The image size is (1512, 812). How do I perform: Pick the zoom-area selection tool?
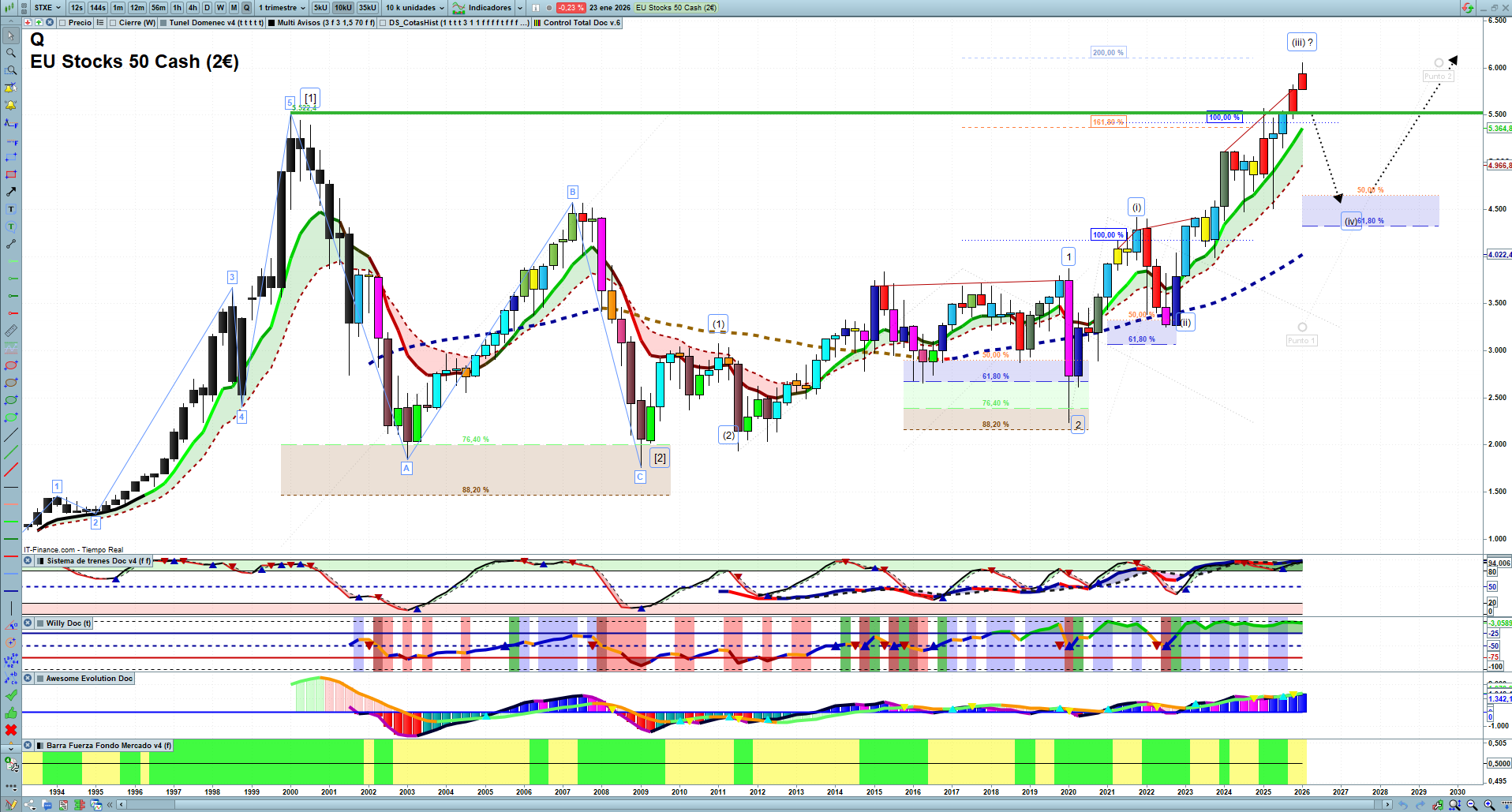[11, 70]
